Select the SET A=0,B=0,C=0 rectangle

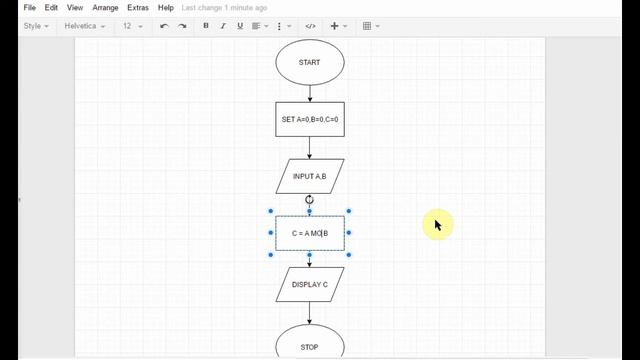310,120
